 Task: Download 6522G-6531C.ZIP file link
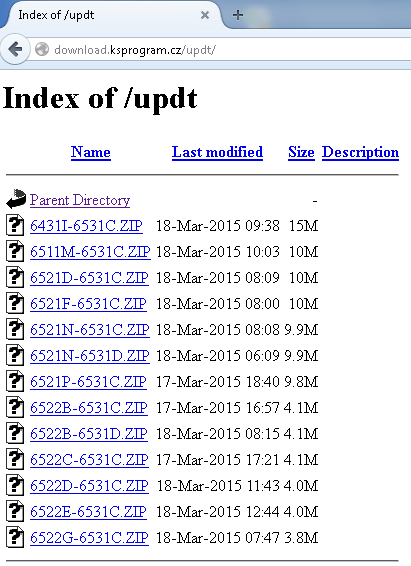pyautogui.click(x=89, y=538)
